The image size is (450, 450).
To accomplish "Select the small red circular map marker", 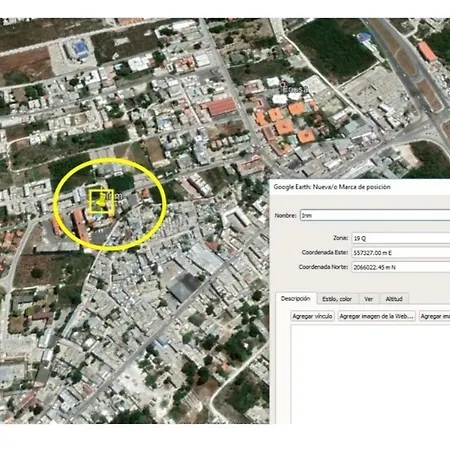I will [x=284, y=86].
